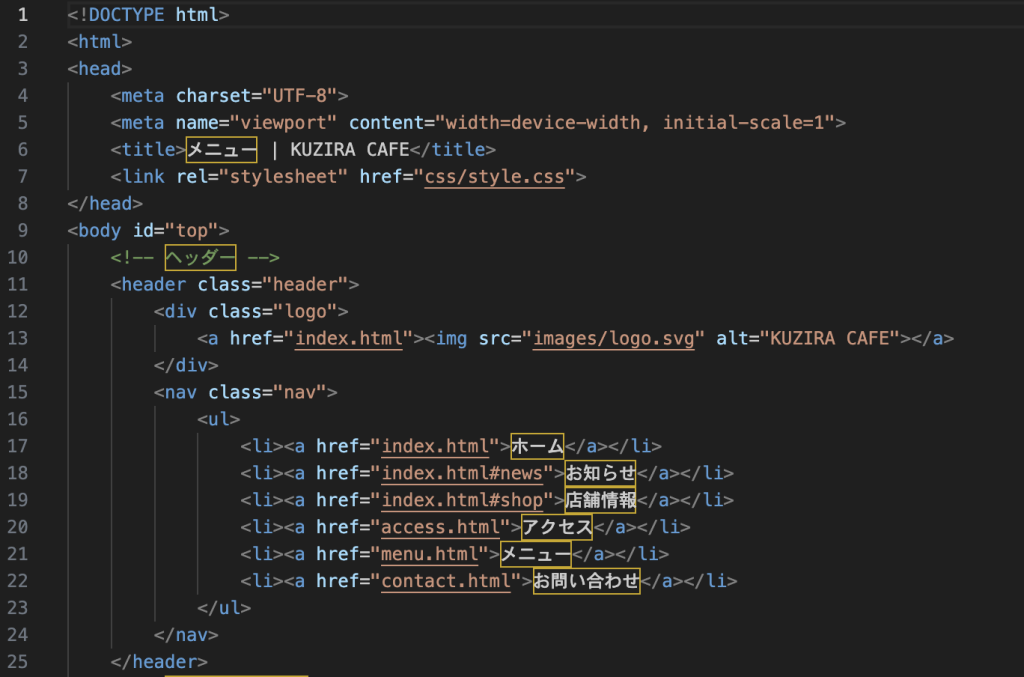Image resolution: width=1024 pixels, height=677 pixels.
Task: Click line number 1 in the gutter
Action: click(23, 15)
